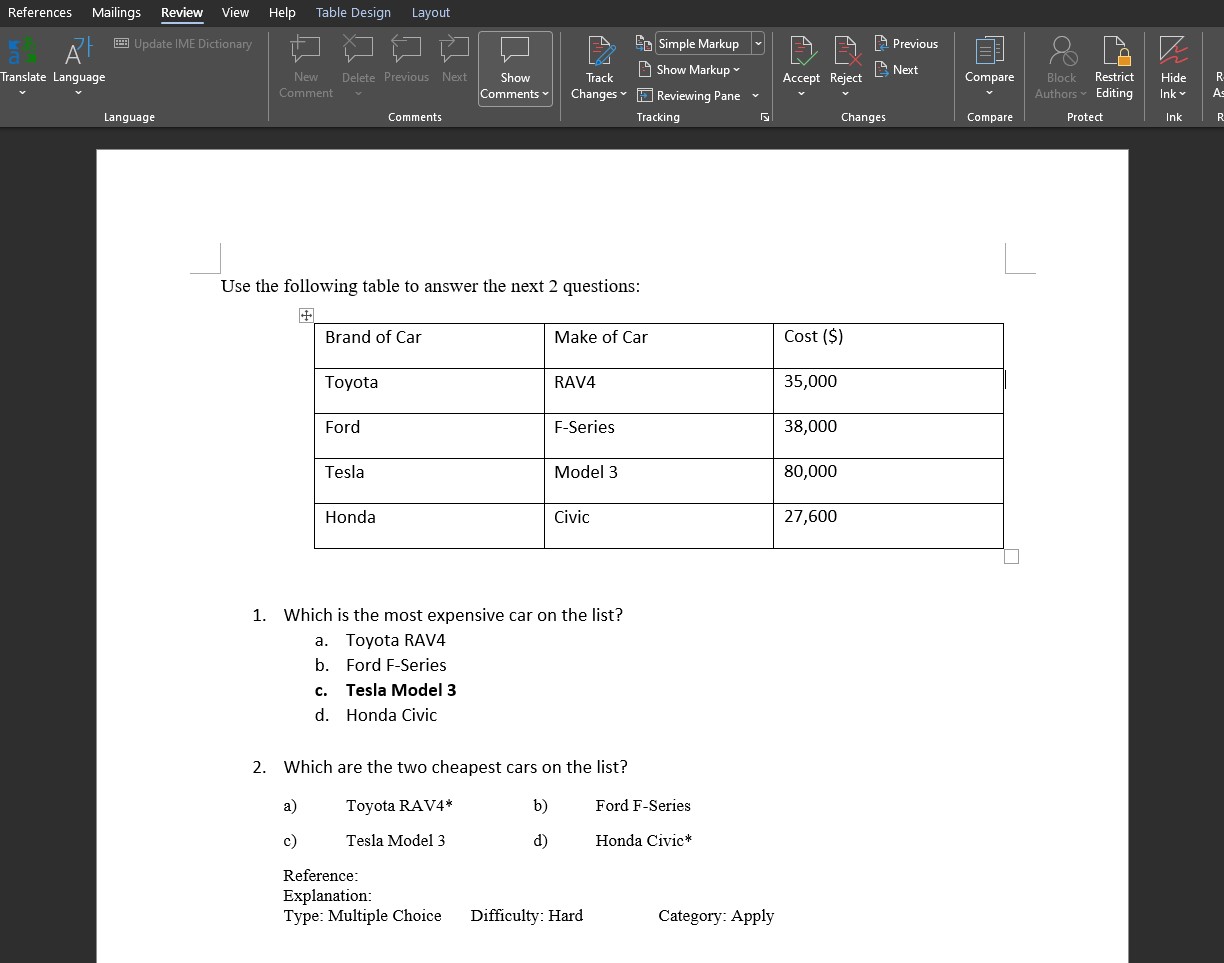
Task: Open the Simple Markup display combo box
Action: (x=709, y=44)
